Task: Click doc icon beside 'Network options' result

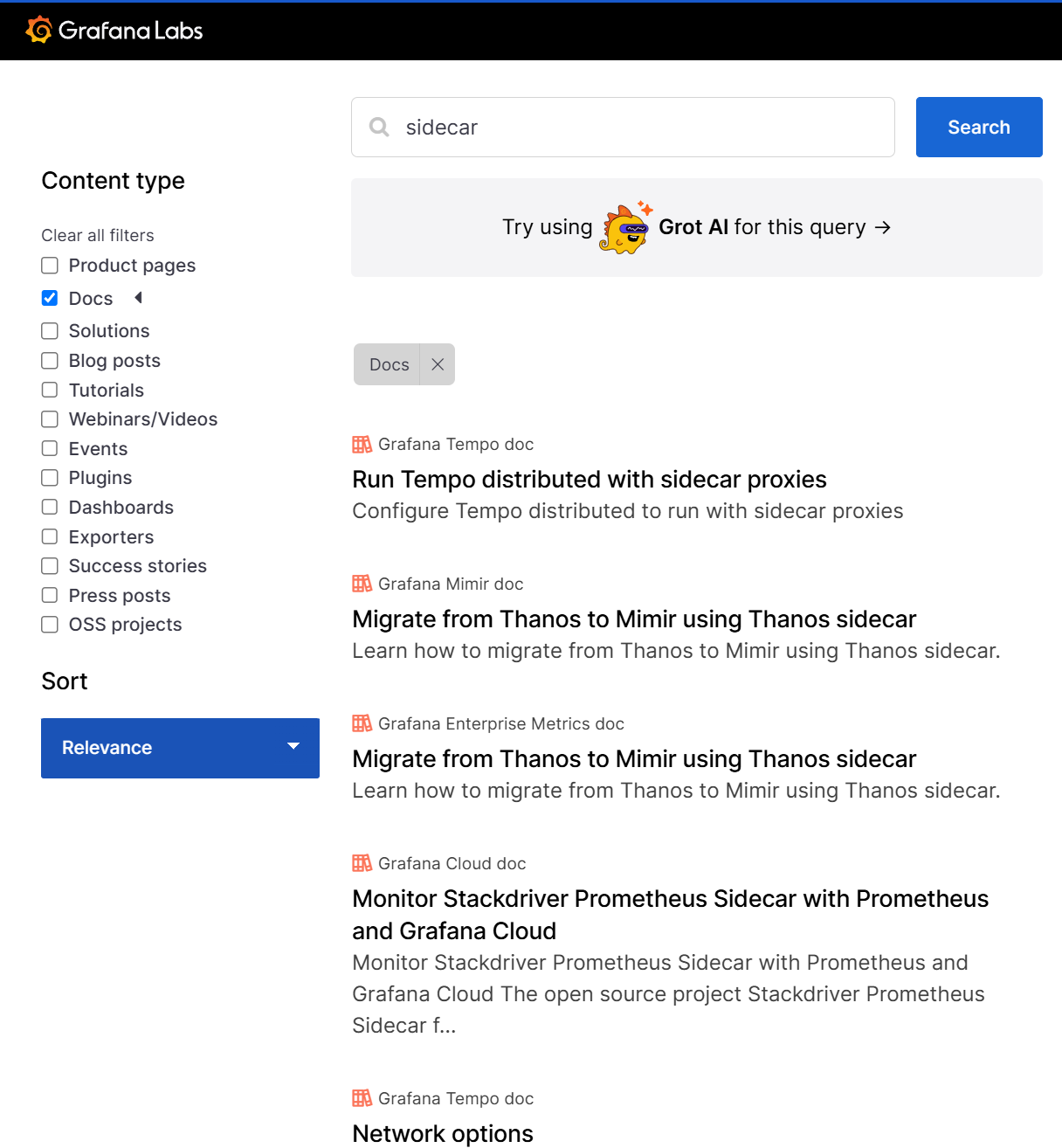Action: (x=362, y=1098)
